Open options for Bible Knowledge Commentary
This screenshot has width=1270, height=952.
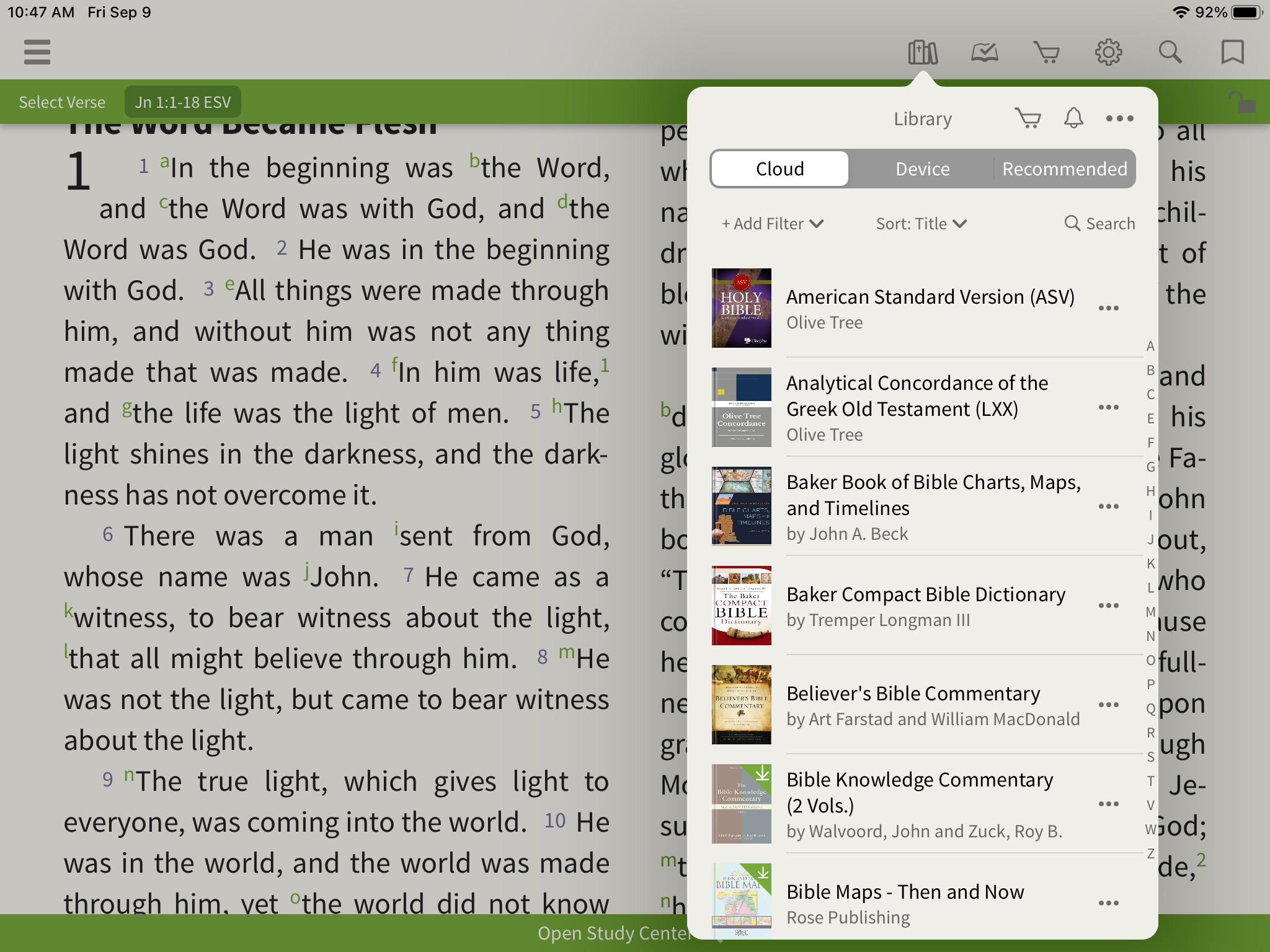[x=1109, y=804]
